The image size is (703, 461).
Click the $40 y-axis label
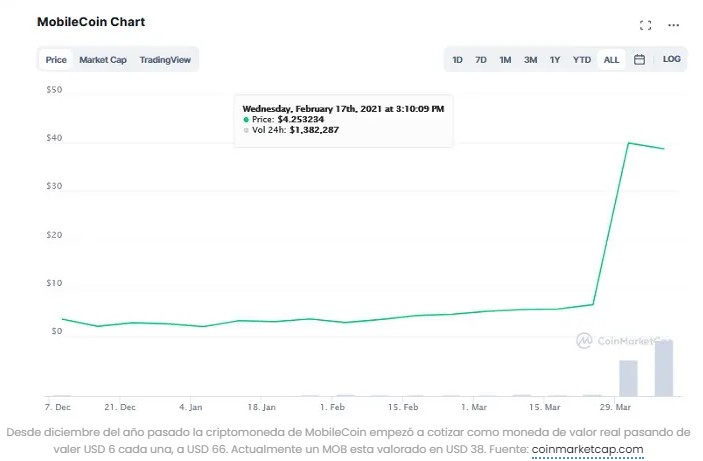click(54, 138)
